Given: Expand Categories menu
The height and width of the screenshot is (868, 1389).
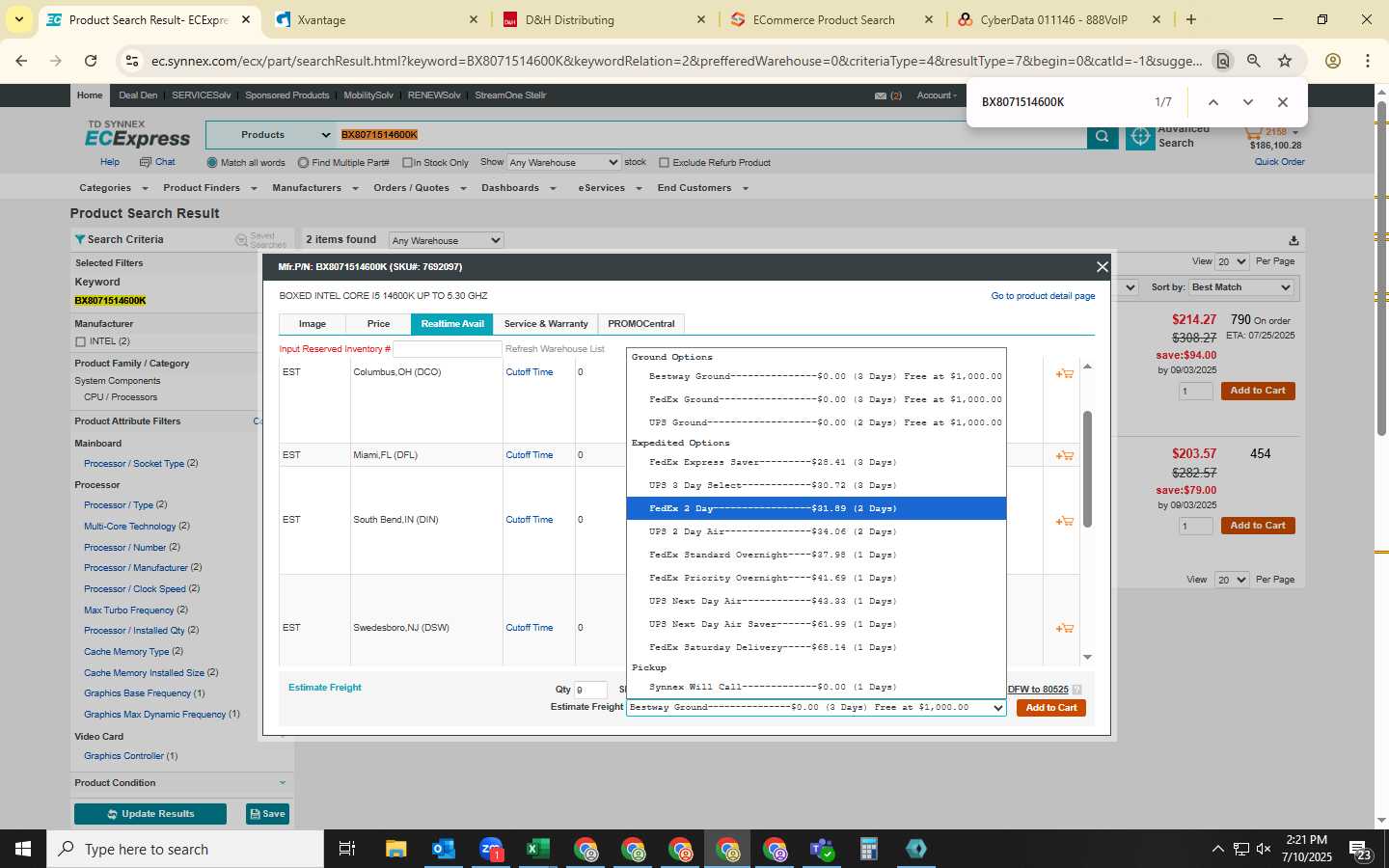Looking at the screenshot, I should pyautogui.click(x=113, y=188).
